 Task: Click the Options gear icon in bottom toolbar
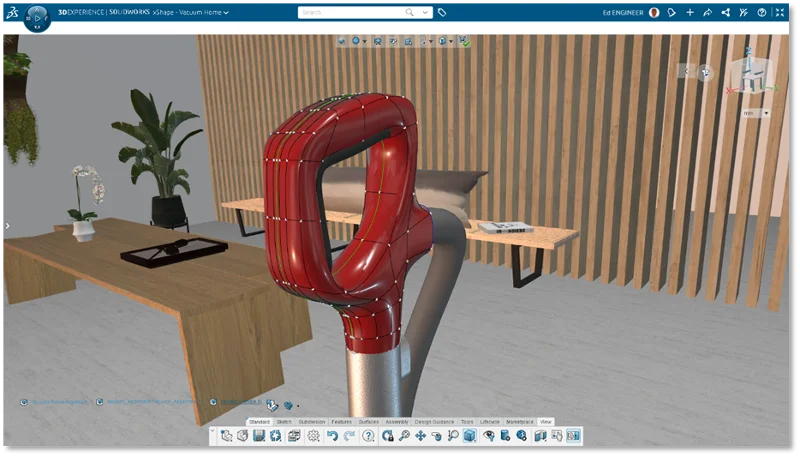313,436
